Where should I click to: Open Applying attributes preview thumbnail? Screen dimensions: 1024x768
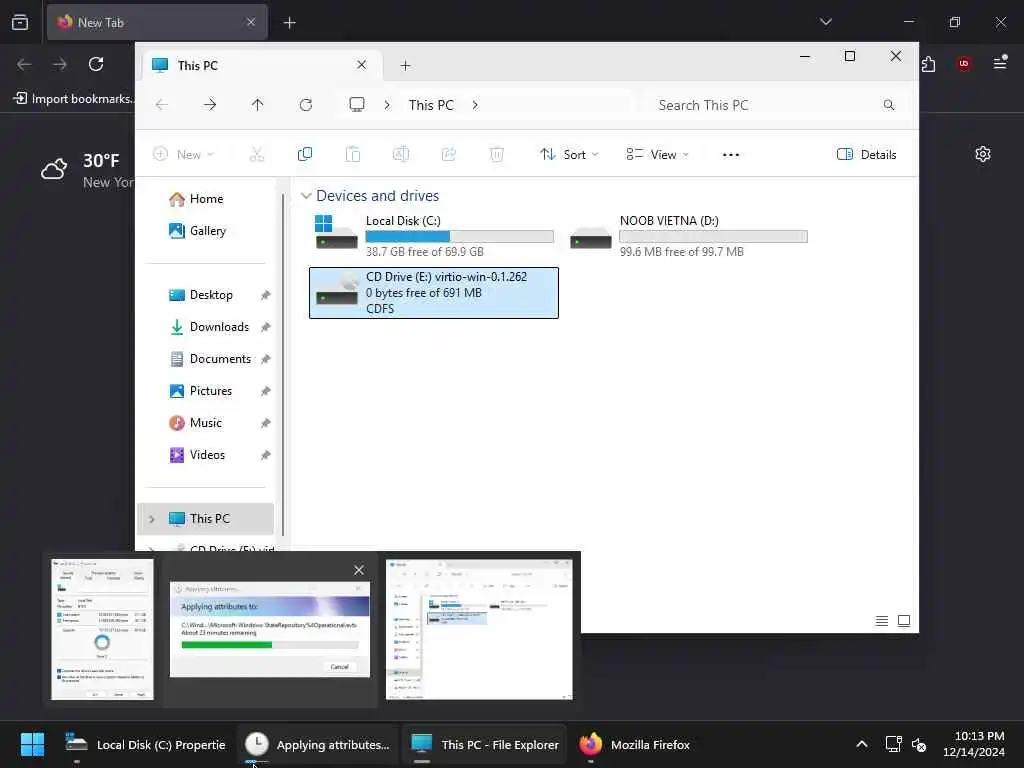(x=270, y=630)
